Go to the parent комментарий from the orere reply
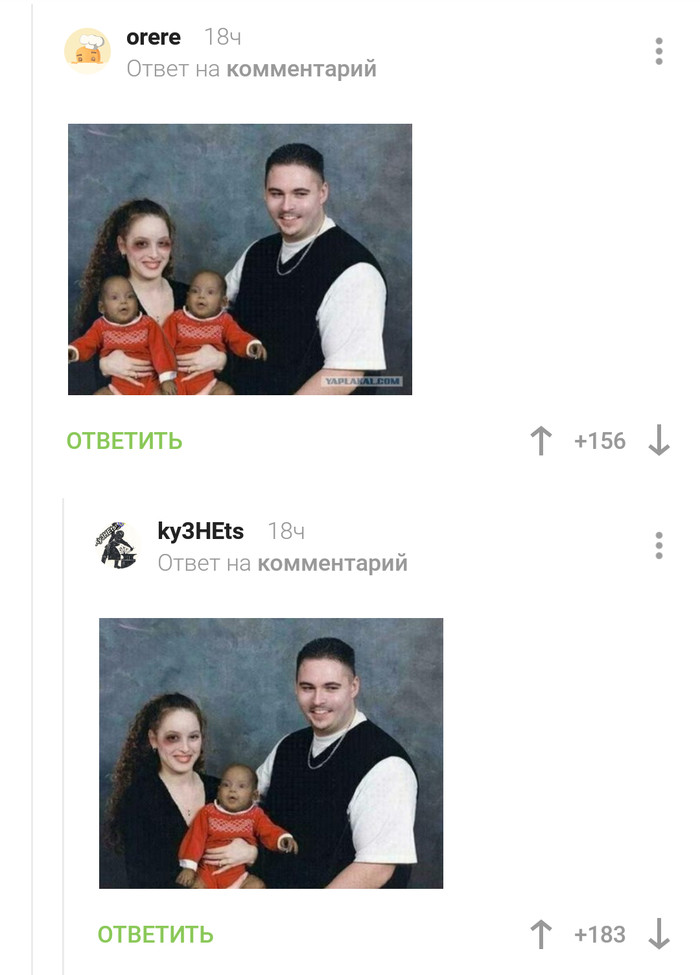Screen dimensions: 700x975 (x=302, y=69)
